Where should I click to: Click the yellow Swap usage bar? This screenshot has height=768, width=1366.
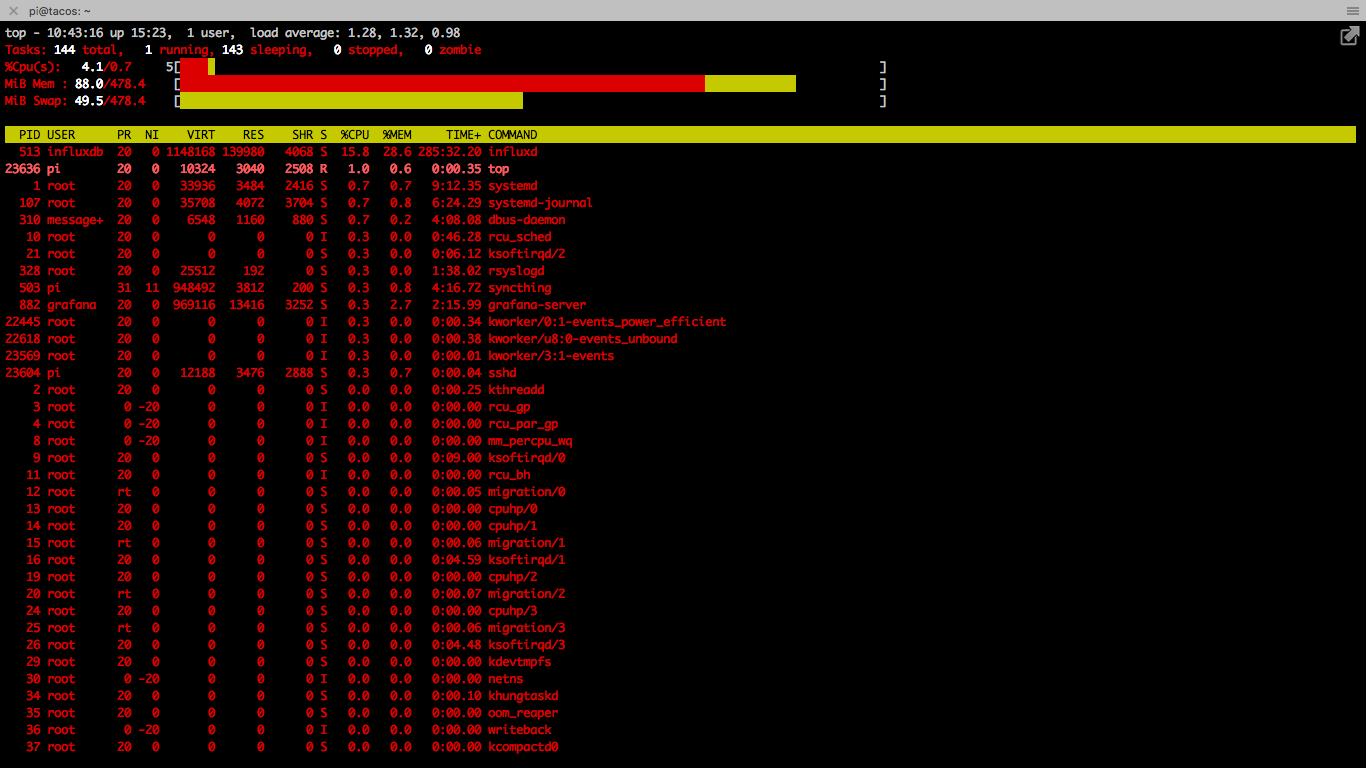pyautogui.click(x=351, y=101)
